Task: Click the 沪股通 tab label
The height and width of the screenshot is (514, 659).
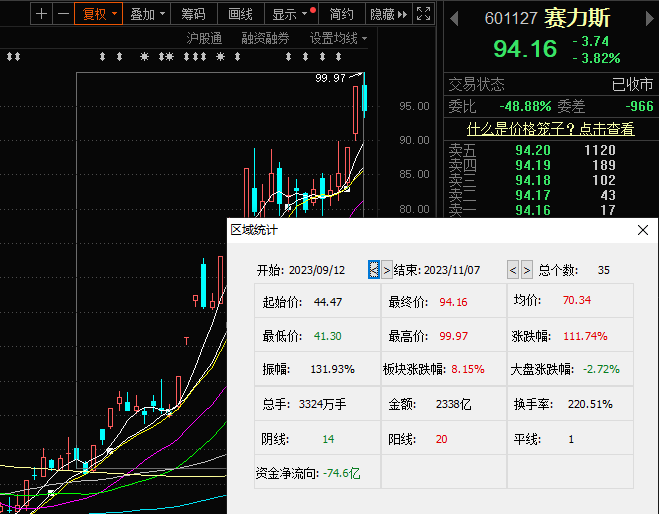Action: [x=204, y=38]
